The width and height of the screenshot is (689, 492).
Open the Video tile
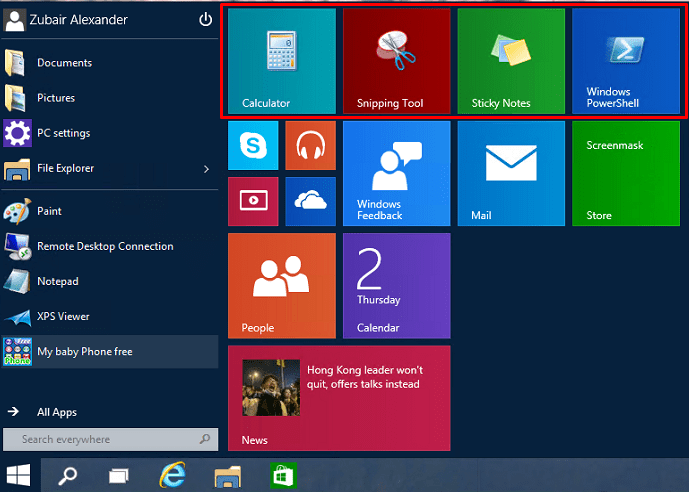pyautogui.click(x=253, y=202)
